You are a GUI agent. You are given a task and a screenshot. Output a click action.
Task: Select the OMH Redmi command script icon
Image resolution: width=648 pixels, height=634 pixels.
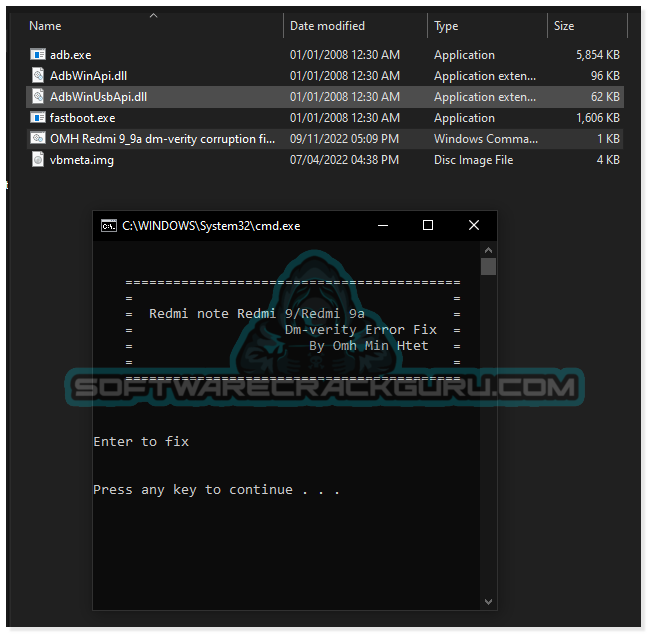pyautogui.click(x=38, y=138)
